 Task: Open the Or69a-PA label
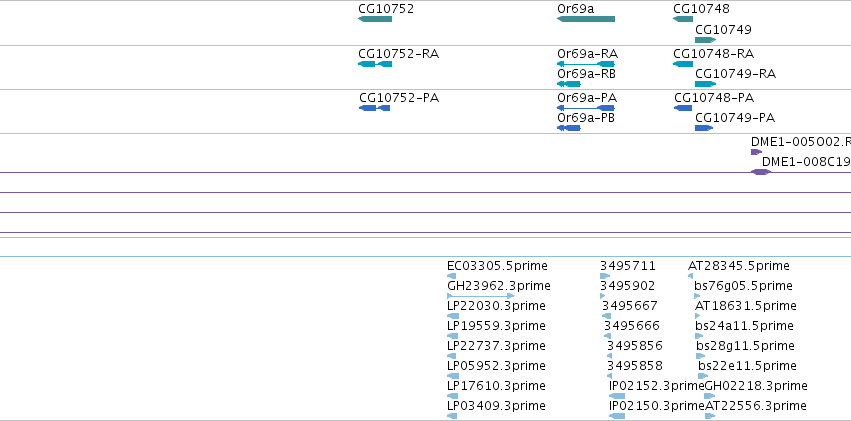coord(587,98)
